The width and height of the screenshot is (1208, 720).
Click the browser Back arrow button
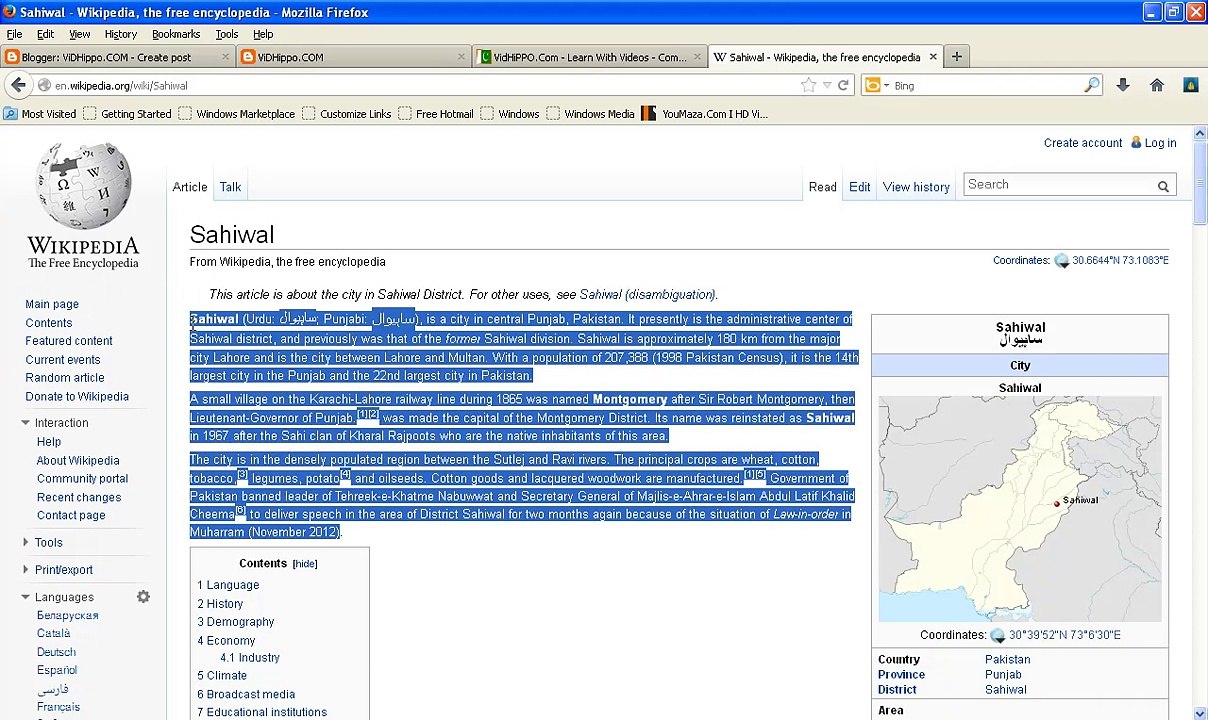click(x=18, y=85)
